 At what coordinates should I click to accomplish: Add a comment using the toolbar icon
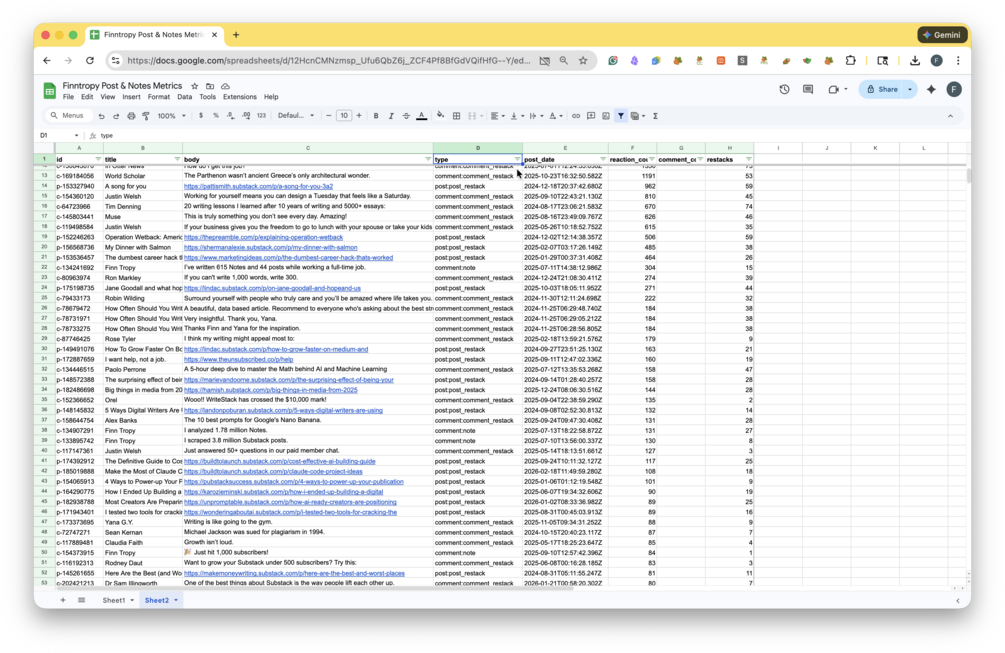point(591,116)
